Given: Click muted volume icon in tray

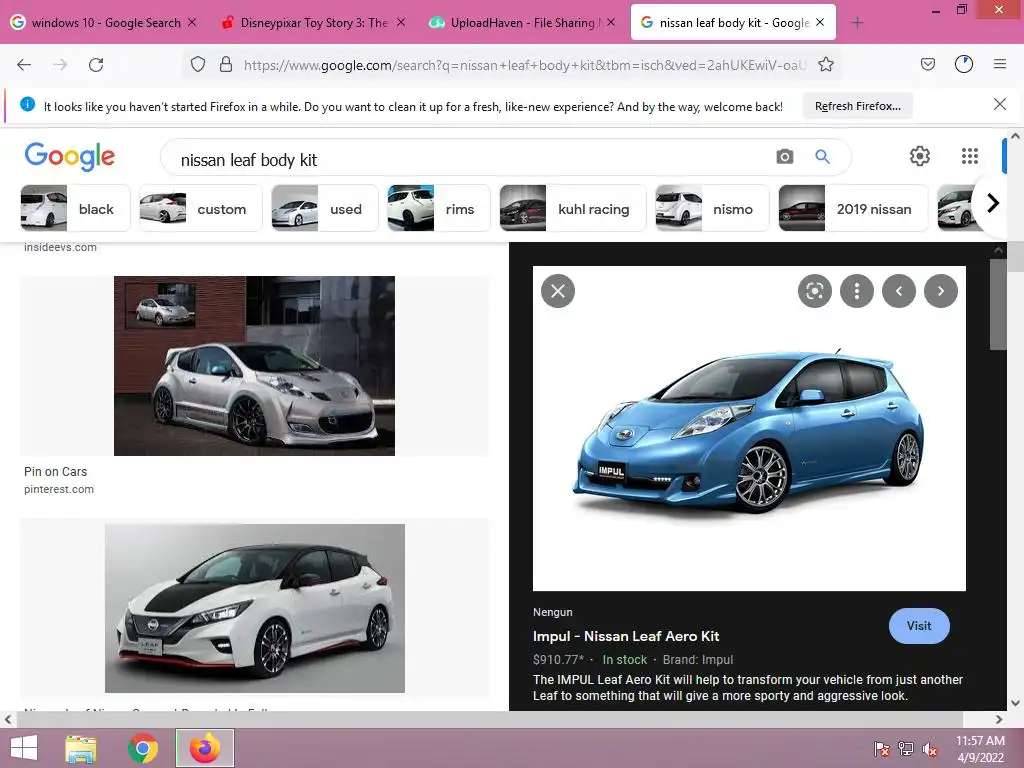Looking at the screenshot, I should (930, 749).
